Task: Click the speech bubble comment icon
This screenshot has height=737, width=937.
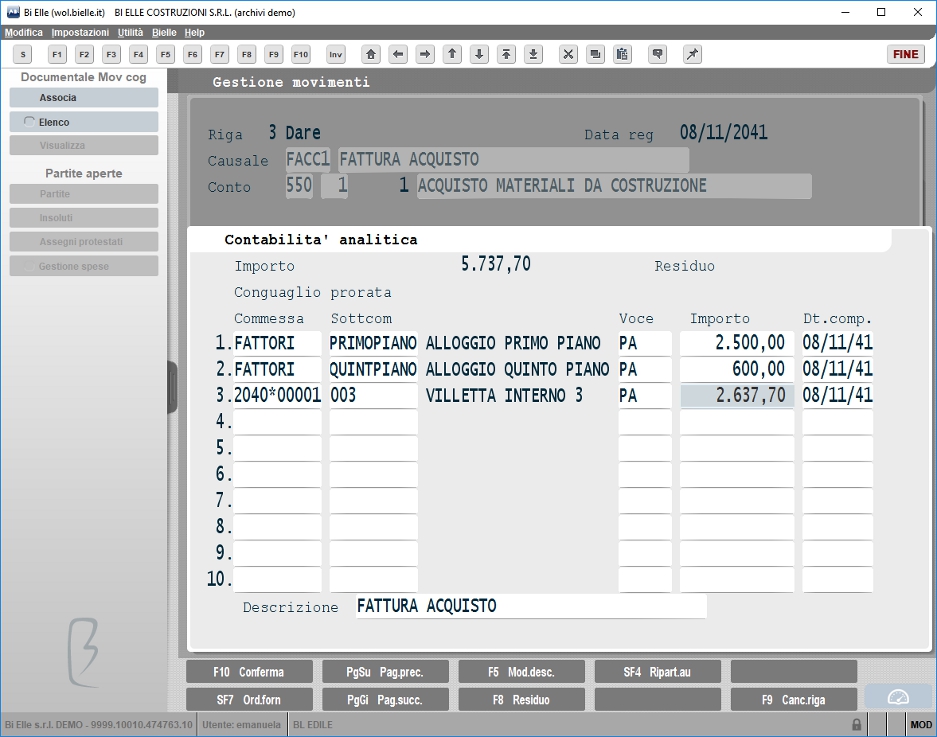Action: point(657,54)
